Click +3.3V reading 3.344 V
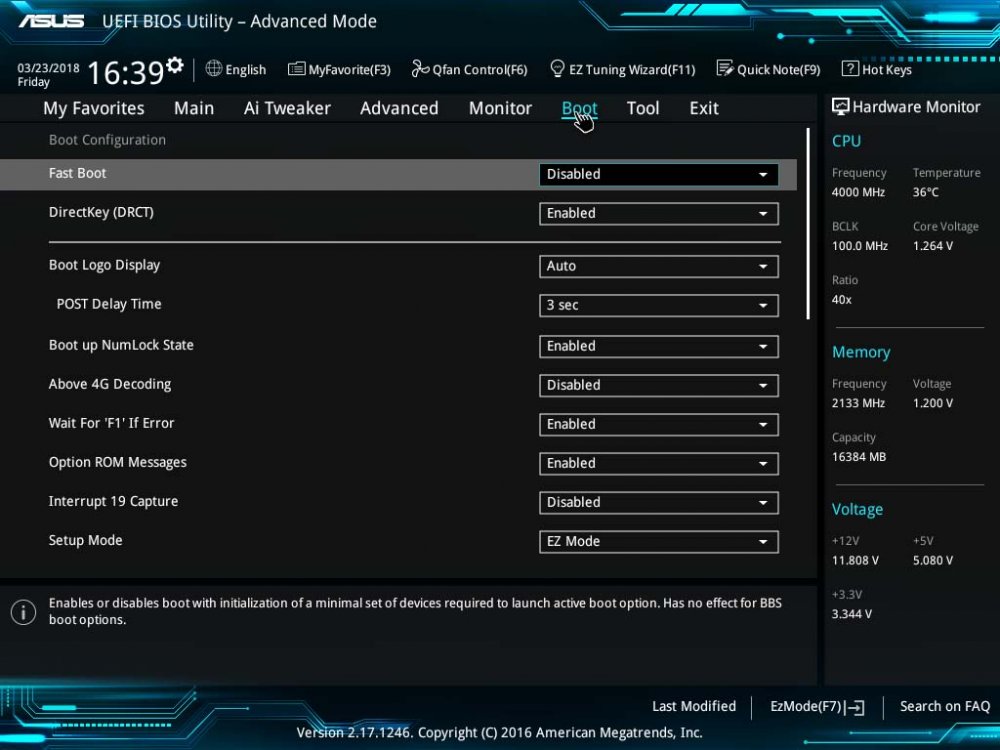 [x=852, y=614]
